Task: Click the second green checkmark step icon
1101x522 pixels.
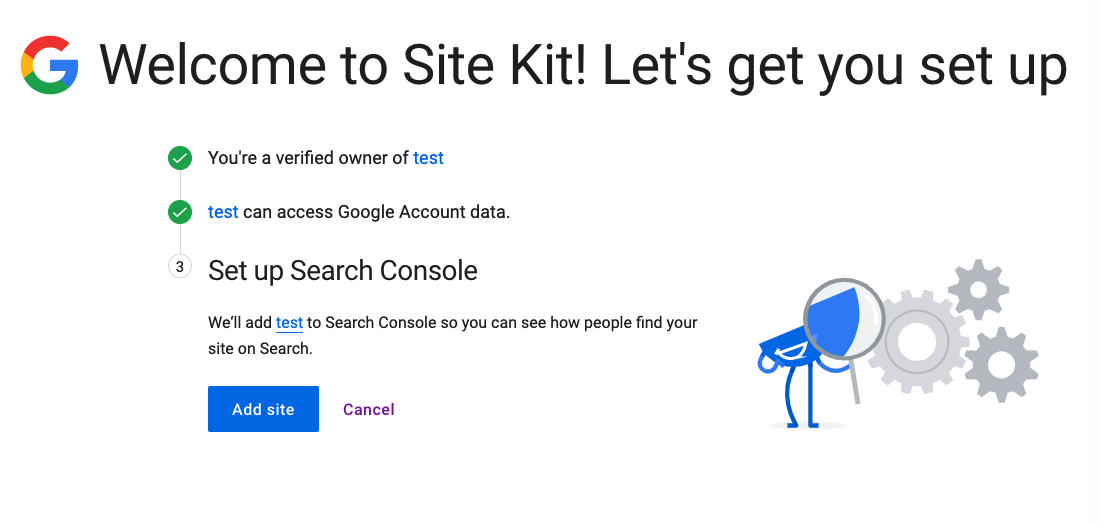Action: point(180,211)
